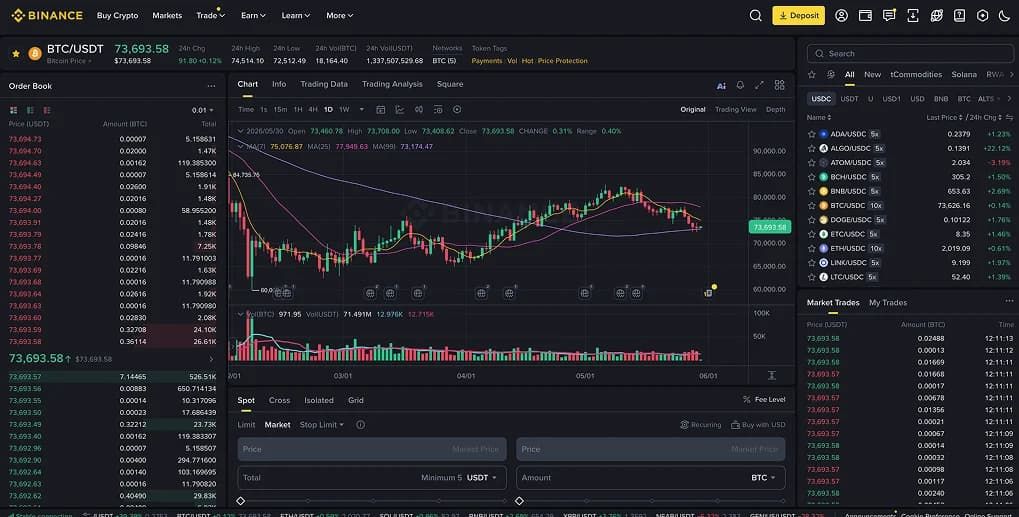Image resolution: width=1019 pixels, height=517 pixels.
Task: Select the USDT quote filter tab
Action: [849, 99]
